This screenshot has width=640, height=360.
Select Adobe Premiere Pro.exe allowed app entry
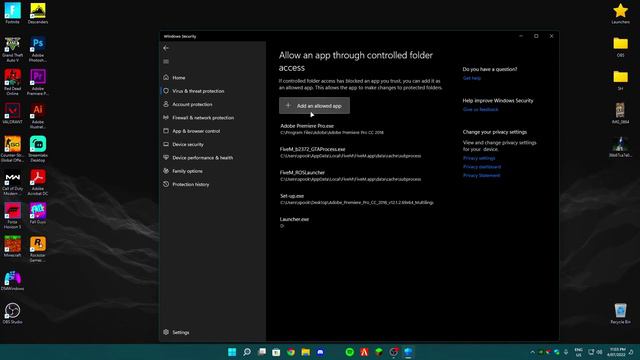coord(332,129)
